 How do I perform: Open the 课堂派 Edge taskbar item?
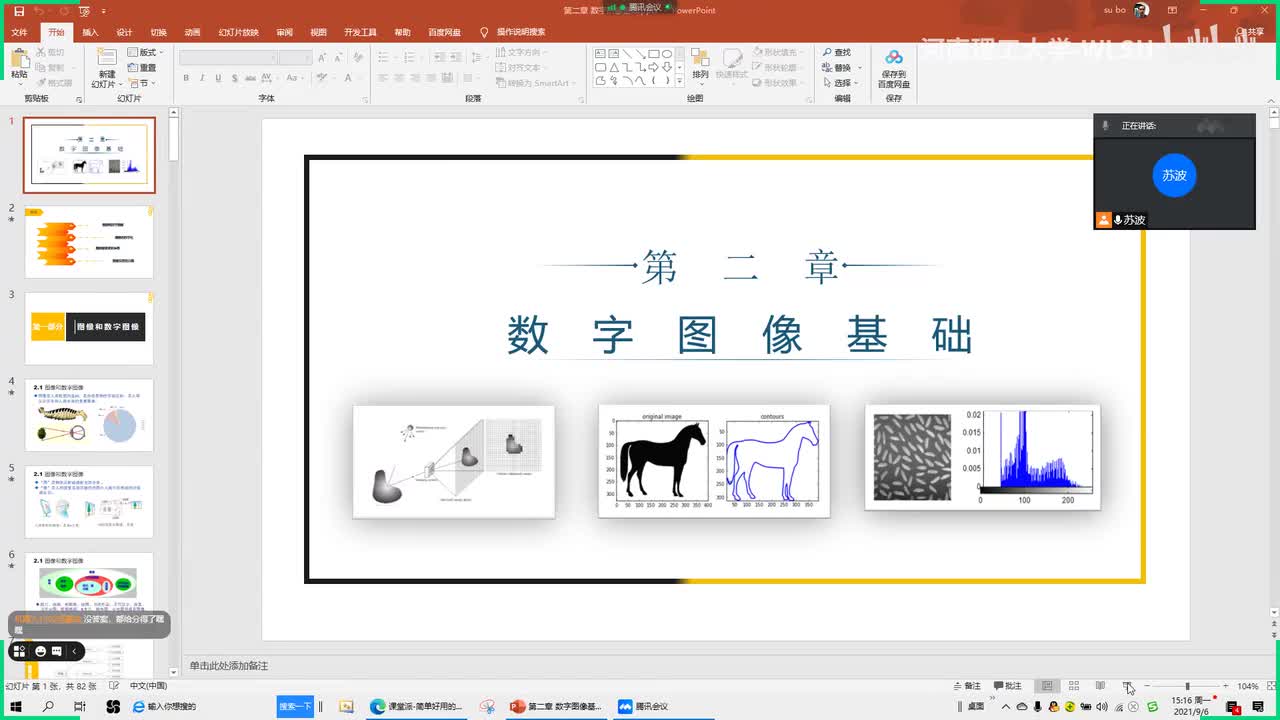tap(416, 706)
